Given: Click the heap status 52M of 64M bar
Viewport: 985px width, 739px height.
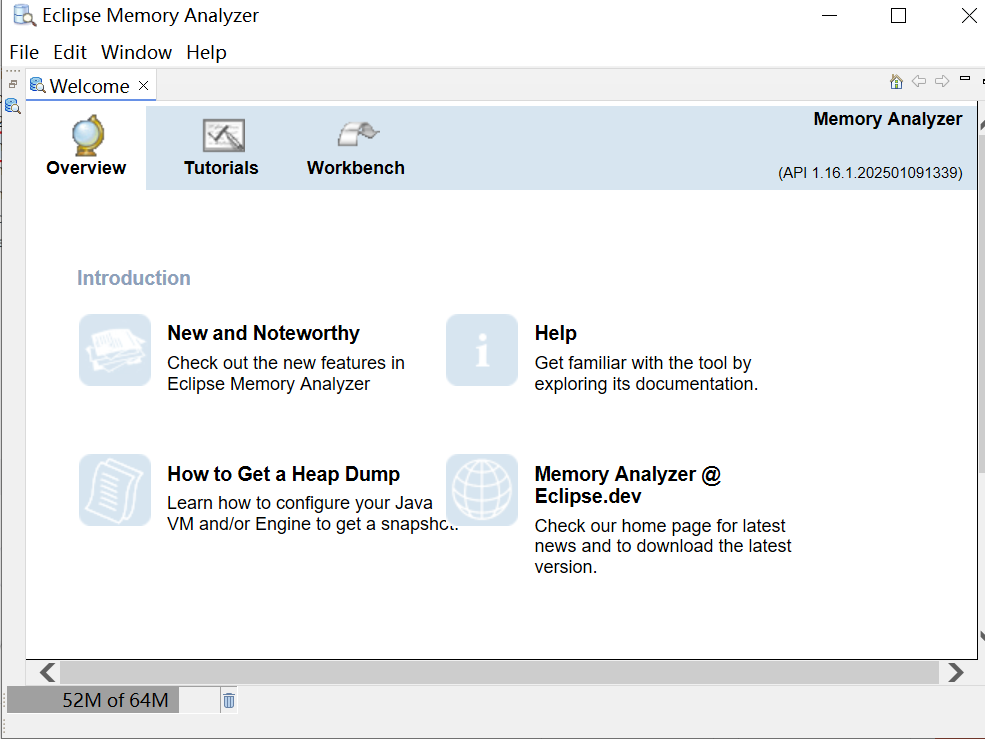Looking at the screenshot, I should click(115, 700).
